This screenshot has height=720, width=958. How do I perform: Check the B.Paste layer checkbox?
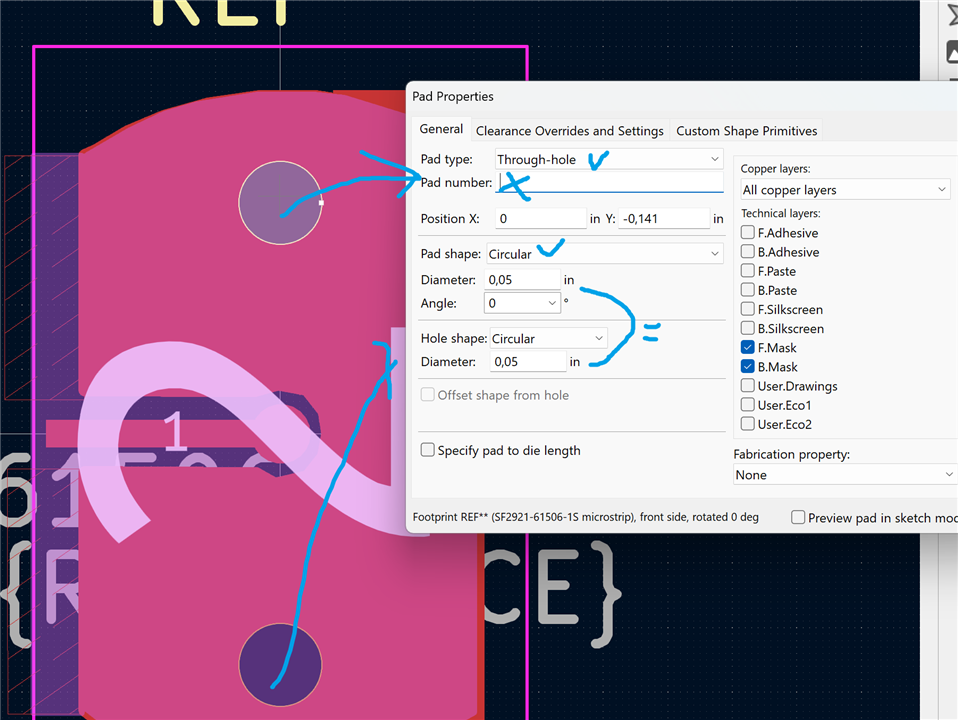coord(748,290)
